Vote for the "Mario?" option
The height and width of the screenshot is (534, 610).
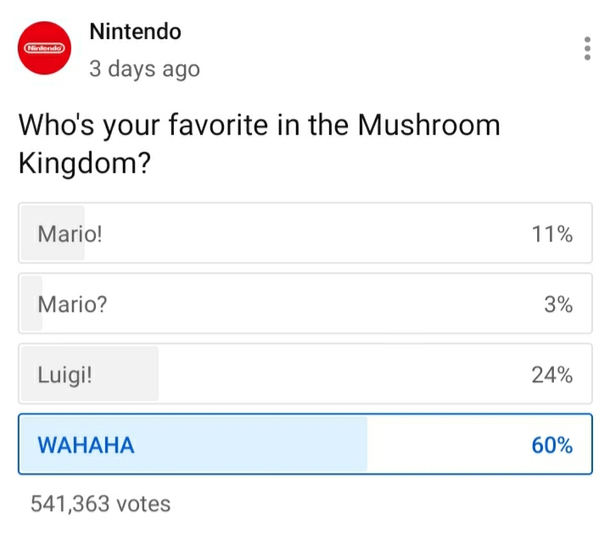coord(305,303)
